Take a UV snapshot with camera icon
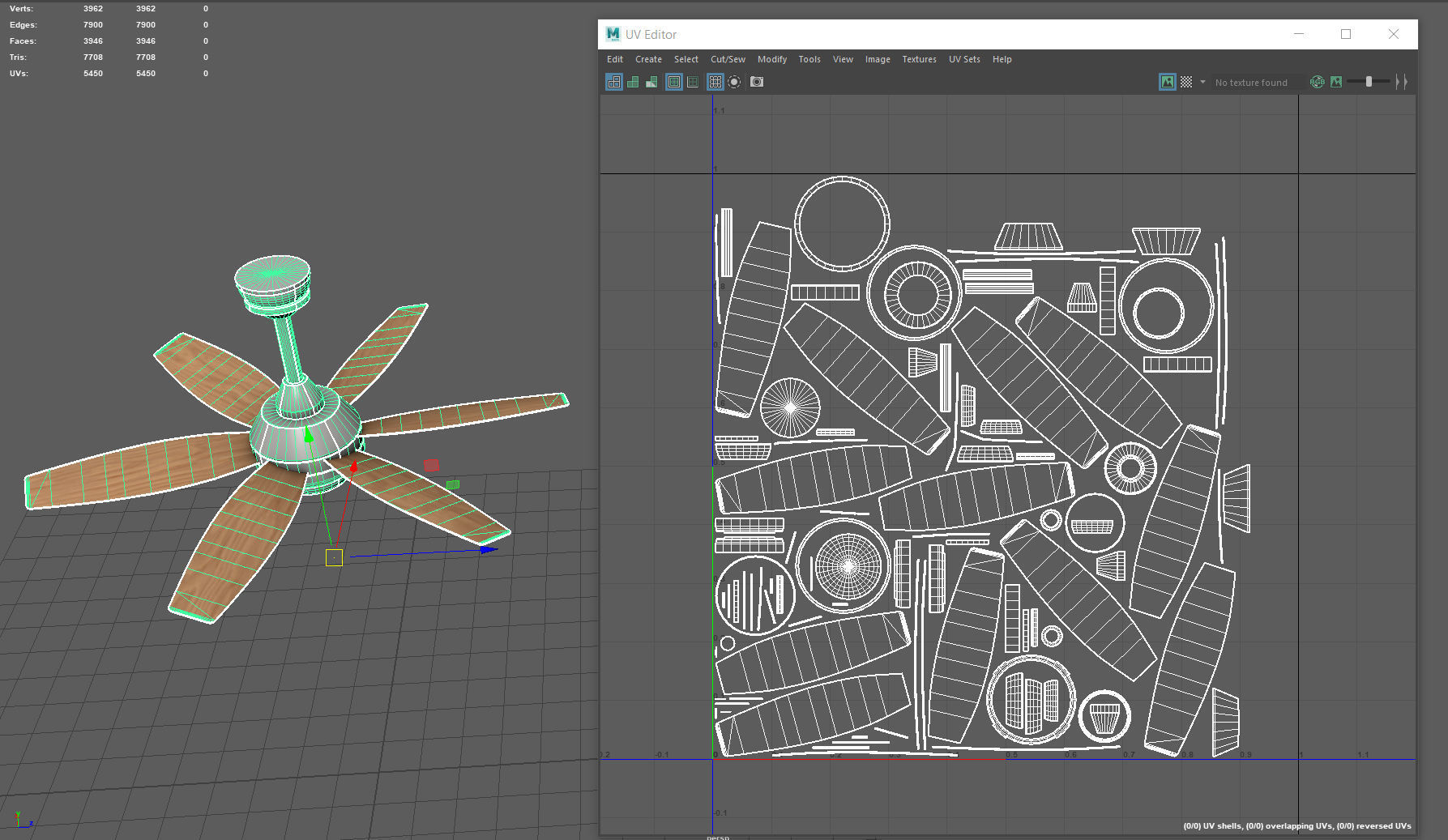1448x840 pixels. 757,82
